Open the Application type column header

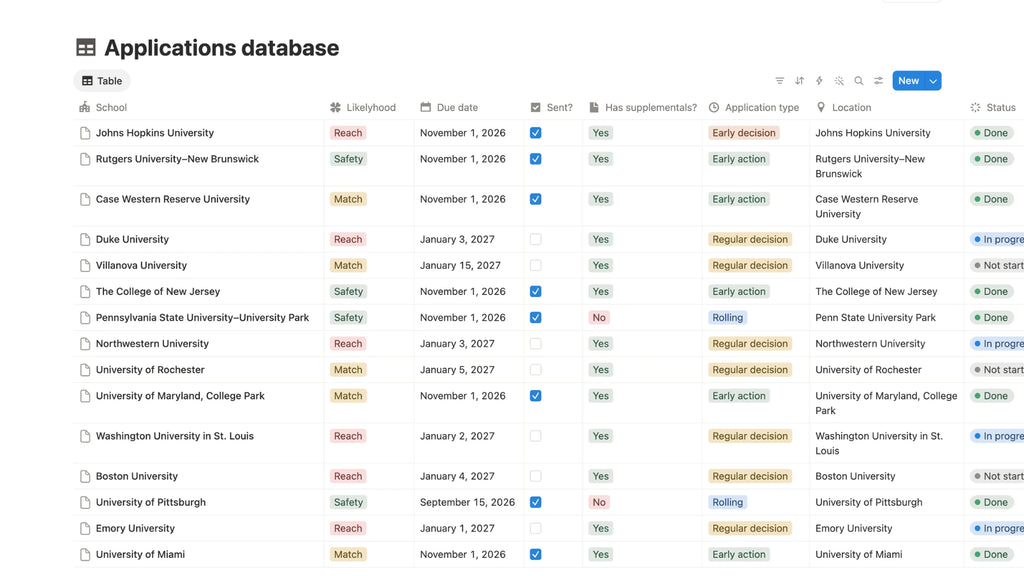[754, 108]
